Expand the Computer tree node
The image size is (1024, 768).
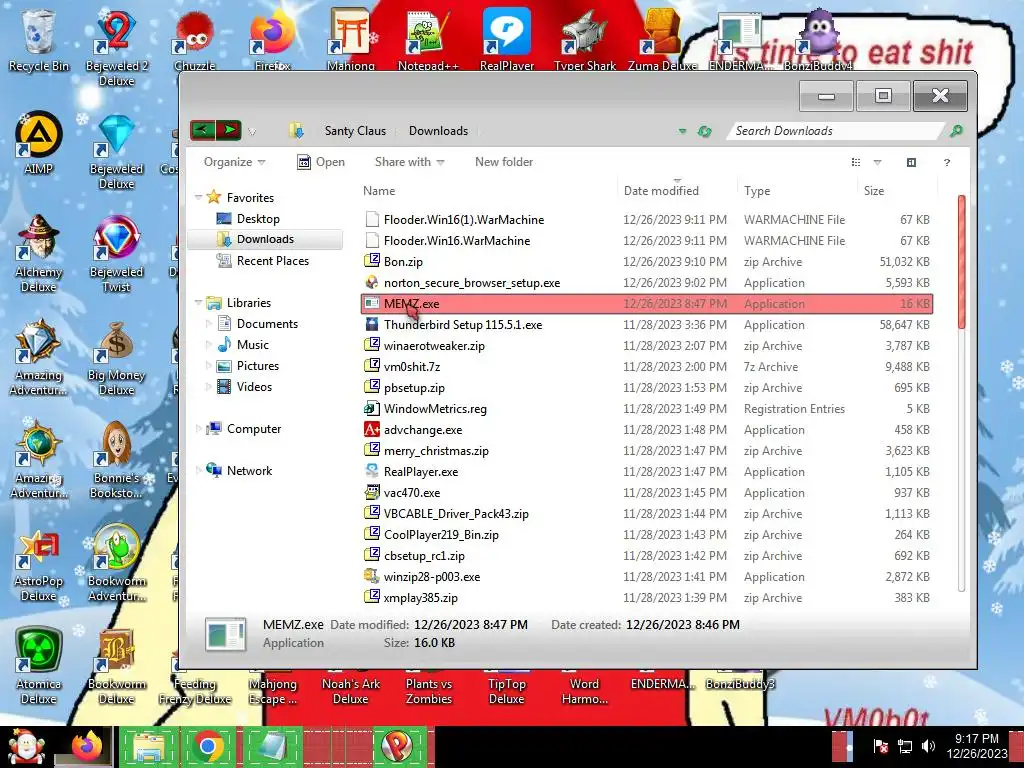click(x=198, y=428)
